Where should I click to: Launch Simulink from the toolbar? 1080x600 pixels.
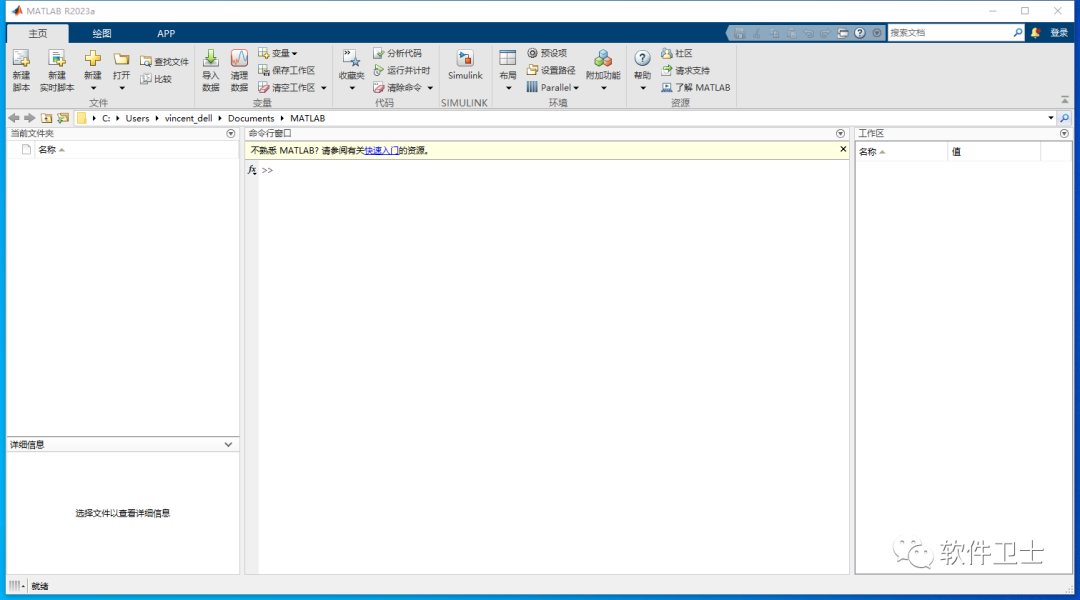[x=465, y=65]
